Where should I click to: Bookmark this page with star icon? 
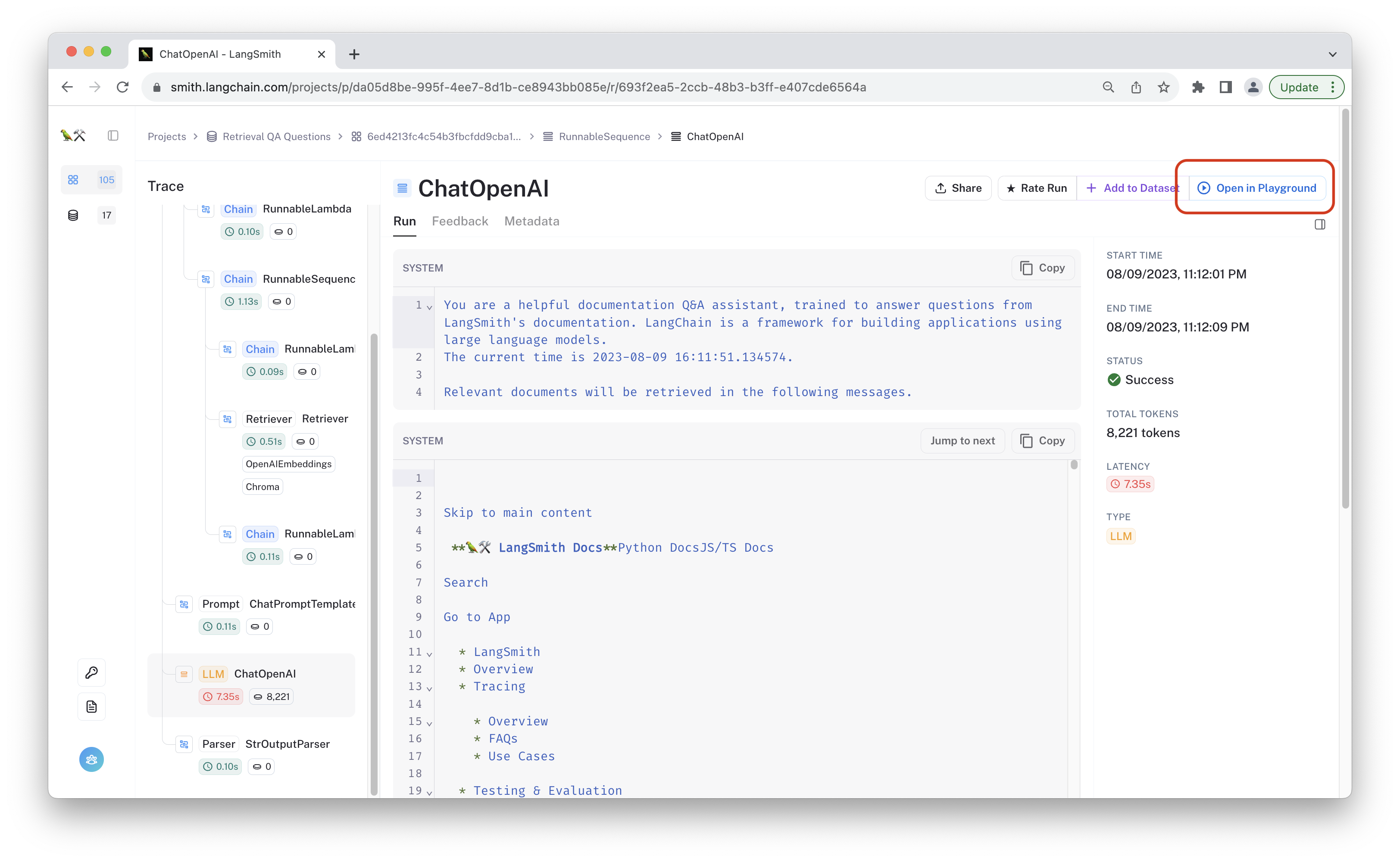1163,87
